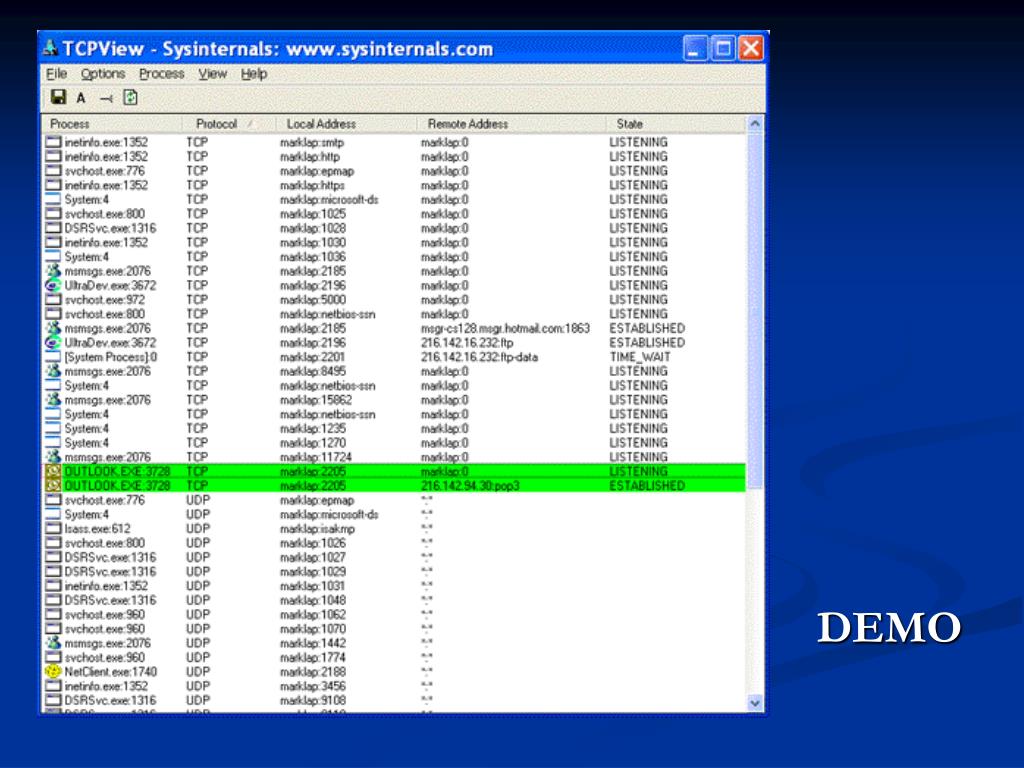
Task: Select the lsass.exe:612 process name
Action: click(x=97, y=528)
